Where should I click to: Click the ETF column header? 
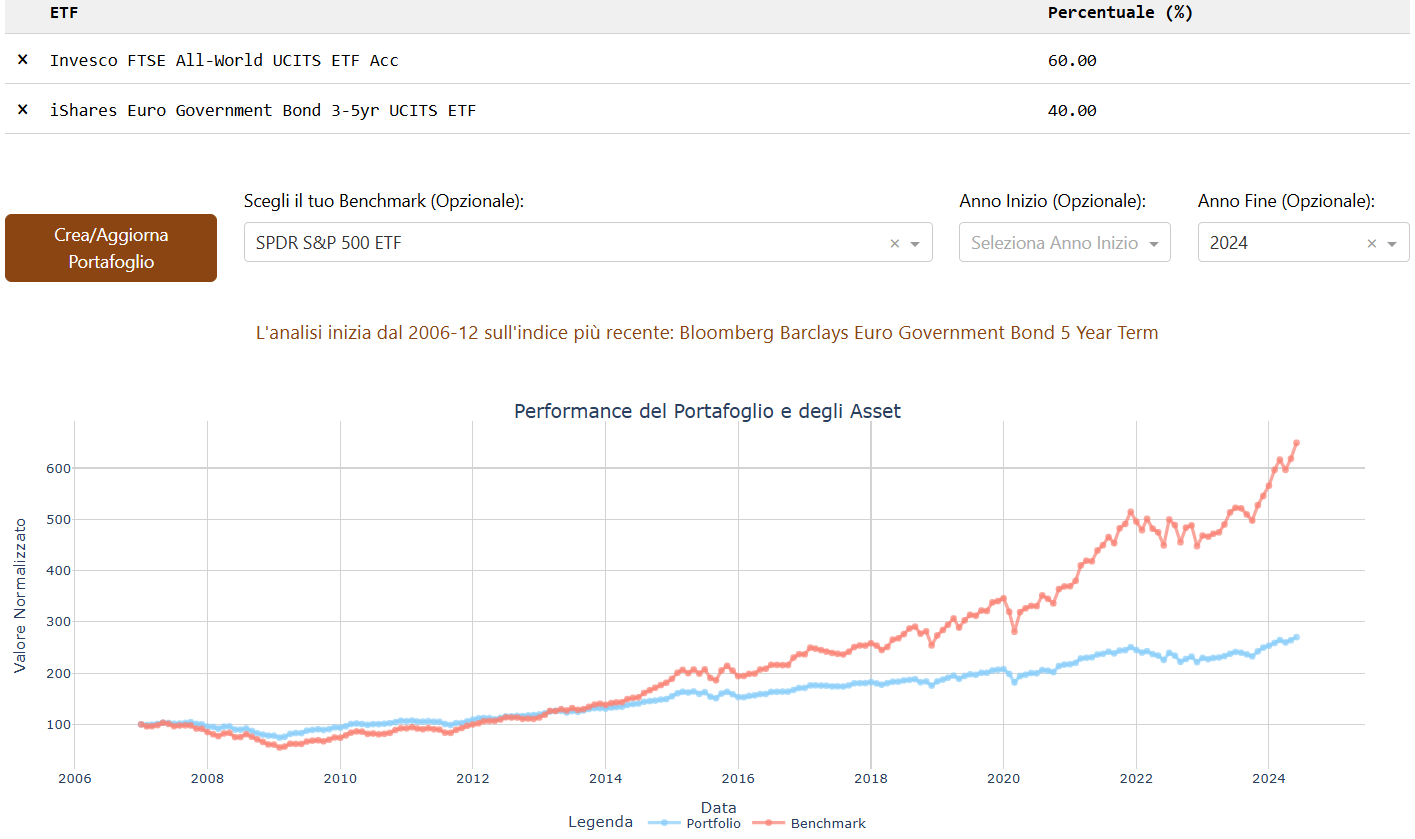(64, 13)
